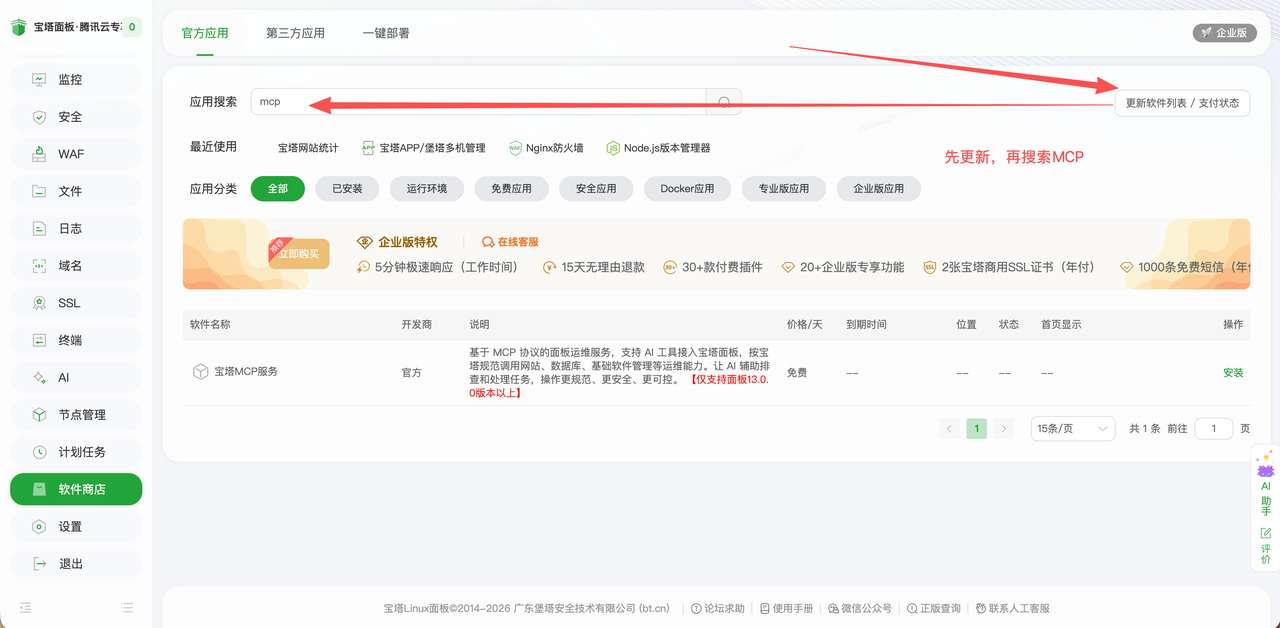Select the 专业版应用 category filter
Viewport: 1280px width, 628px height.
[783, 188]
